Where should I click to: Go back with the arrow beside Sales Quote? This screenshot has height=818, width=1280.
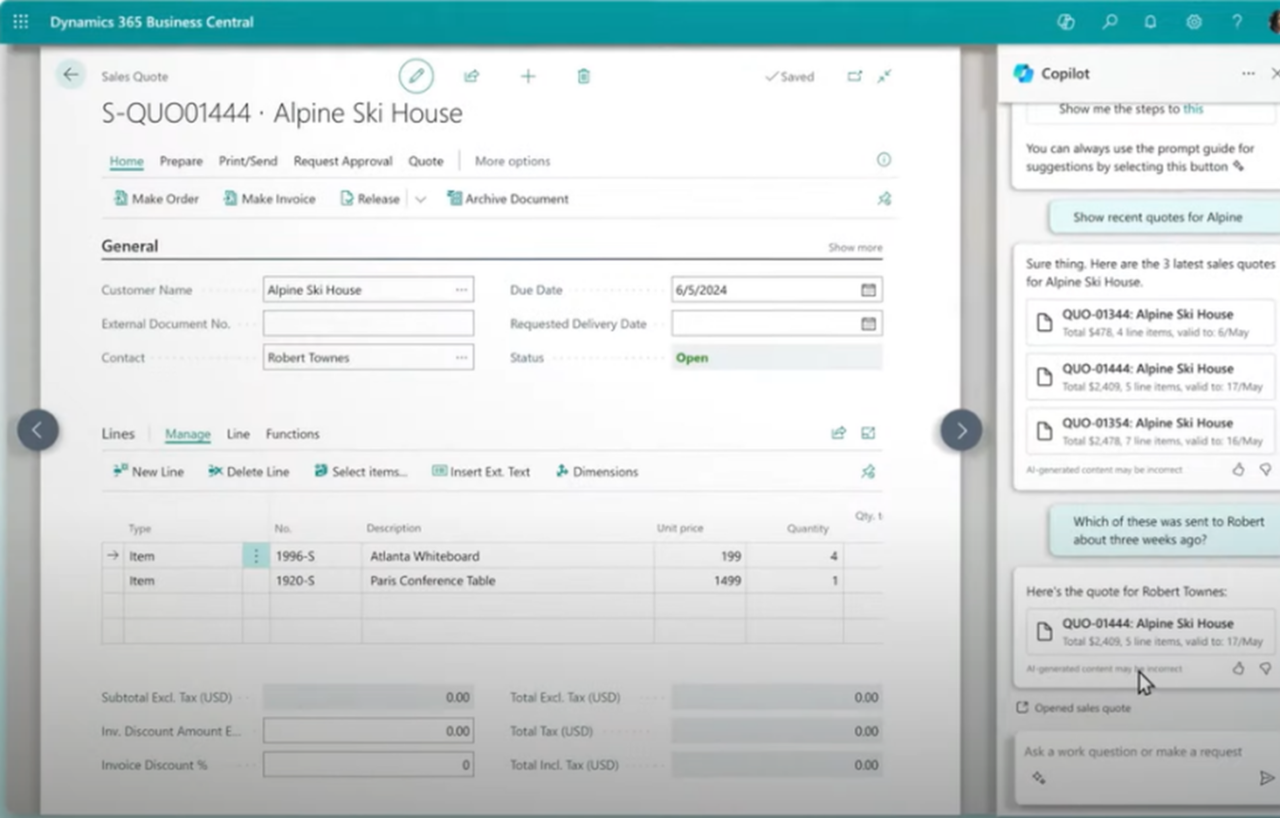70,74
